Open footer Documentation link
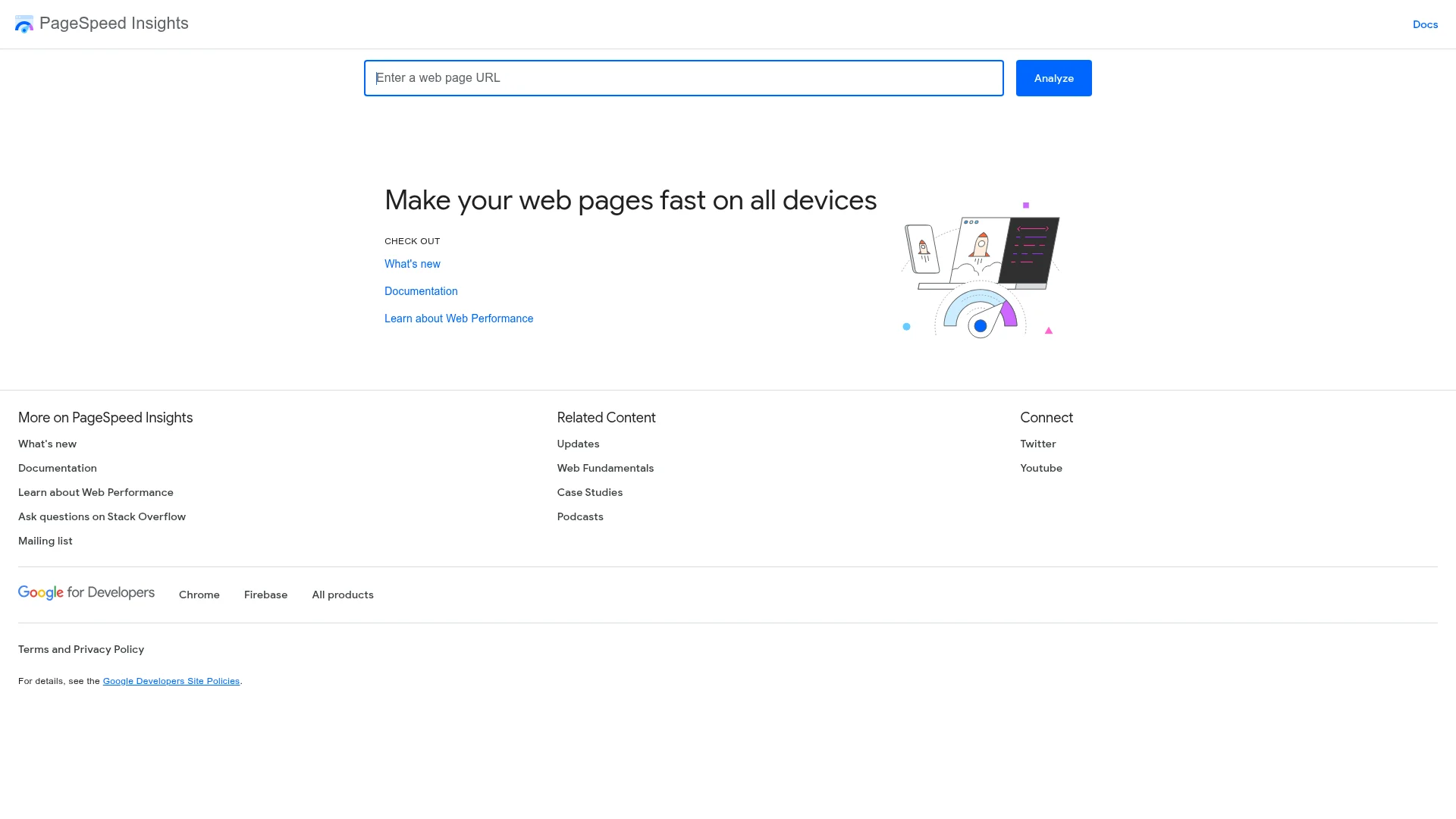 pyautogui.click(x=57, y=468)
